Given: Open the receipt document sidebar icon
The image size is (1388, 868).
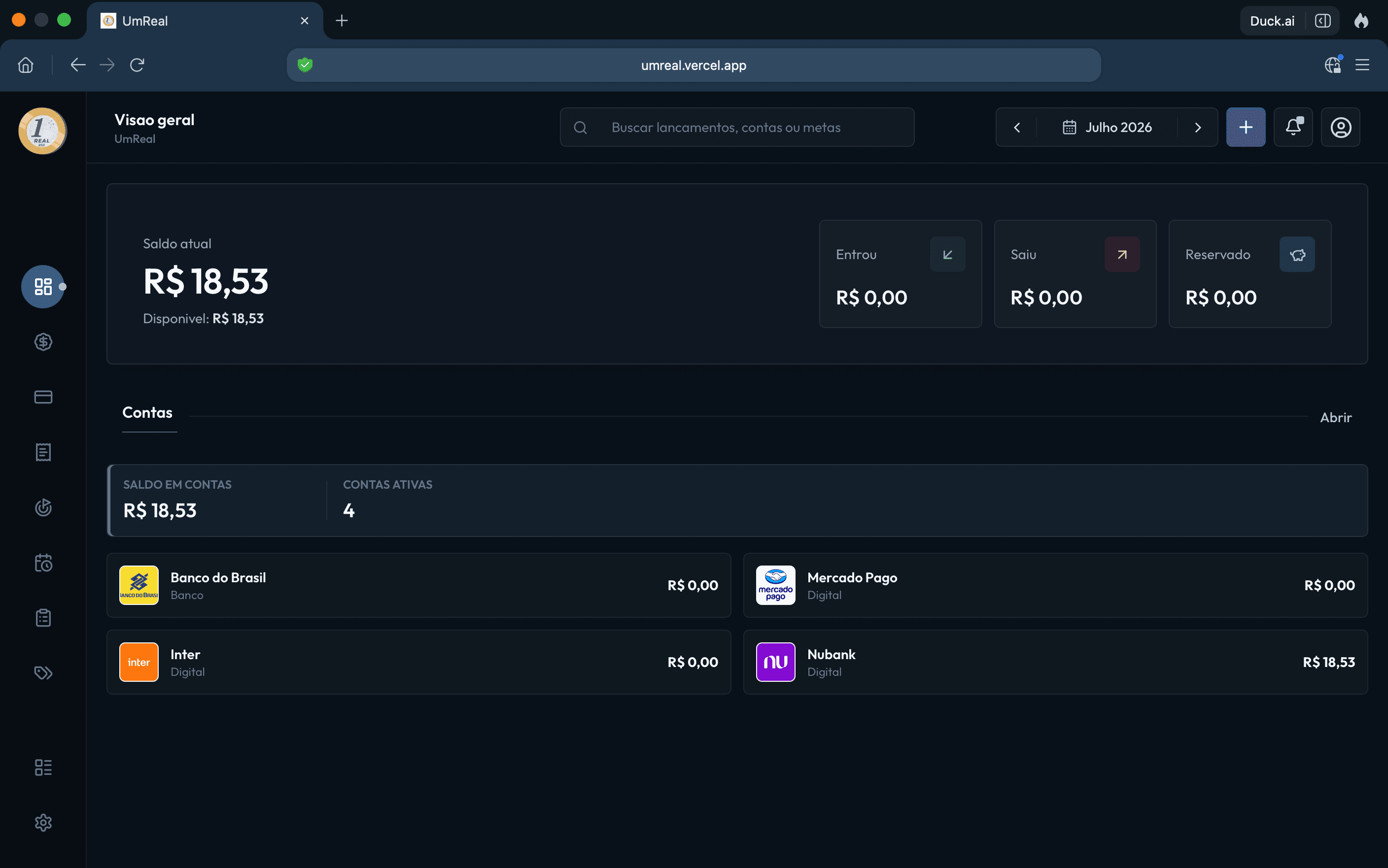Looking at the screenshot, I should 43,452.
